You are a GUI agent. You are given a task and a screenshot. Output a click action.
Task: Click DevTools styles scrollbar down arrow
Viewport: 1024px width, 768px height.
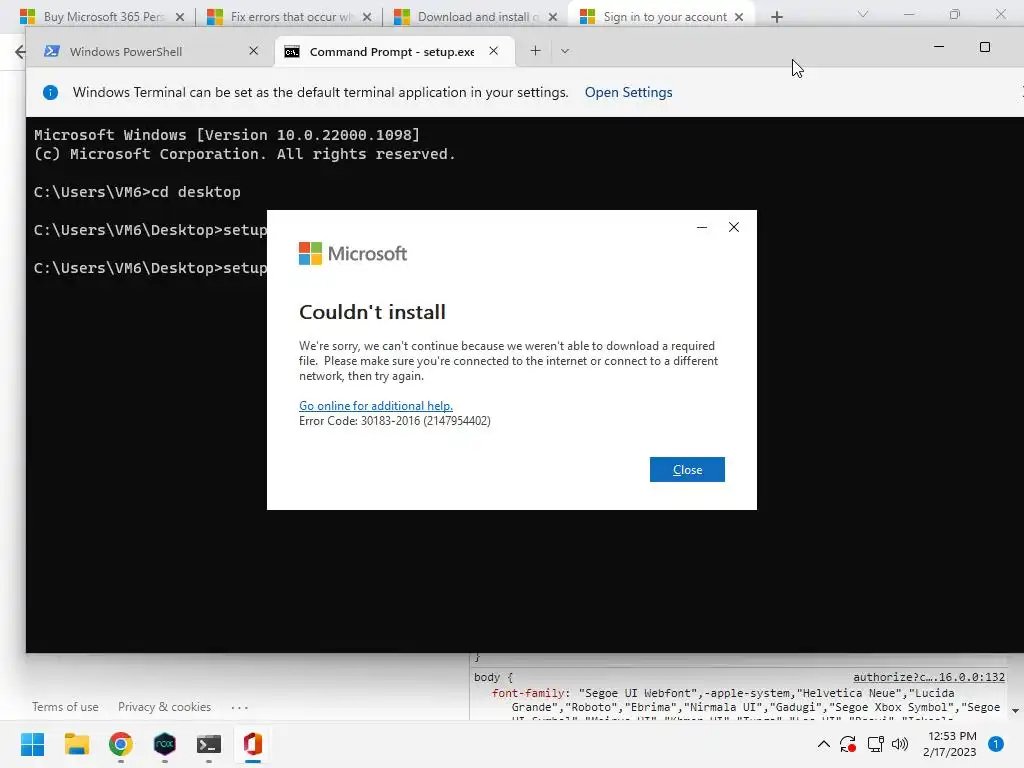[x=1016, y=711]
